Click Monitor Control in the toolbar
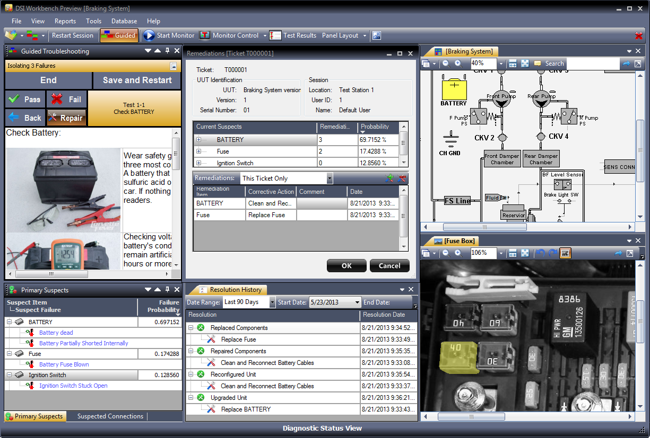The height and width of the screenshot is (438, 650). (231, 35)
